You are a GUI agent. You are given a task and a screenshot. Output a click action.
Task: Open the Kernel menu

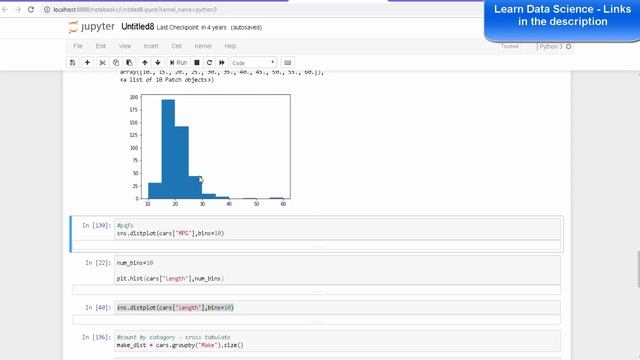(x=203, y=46)
